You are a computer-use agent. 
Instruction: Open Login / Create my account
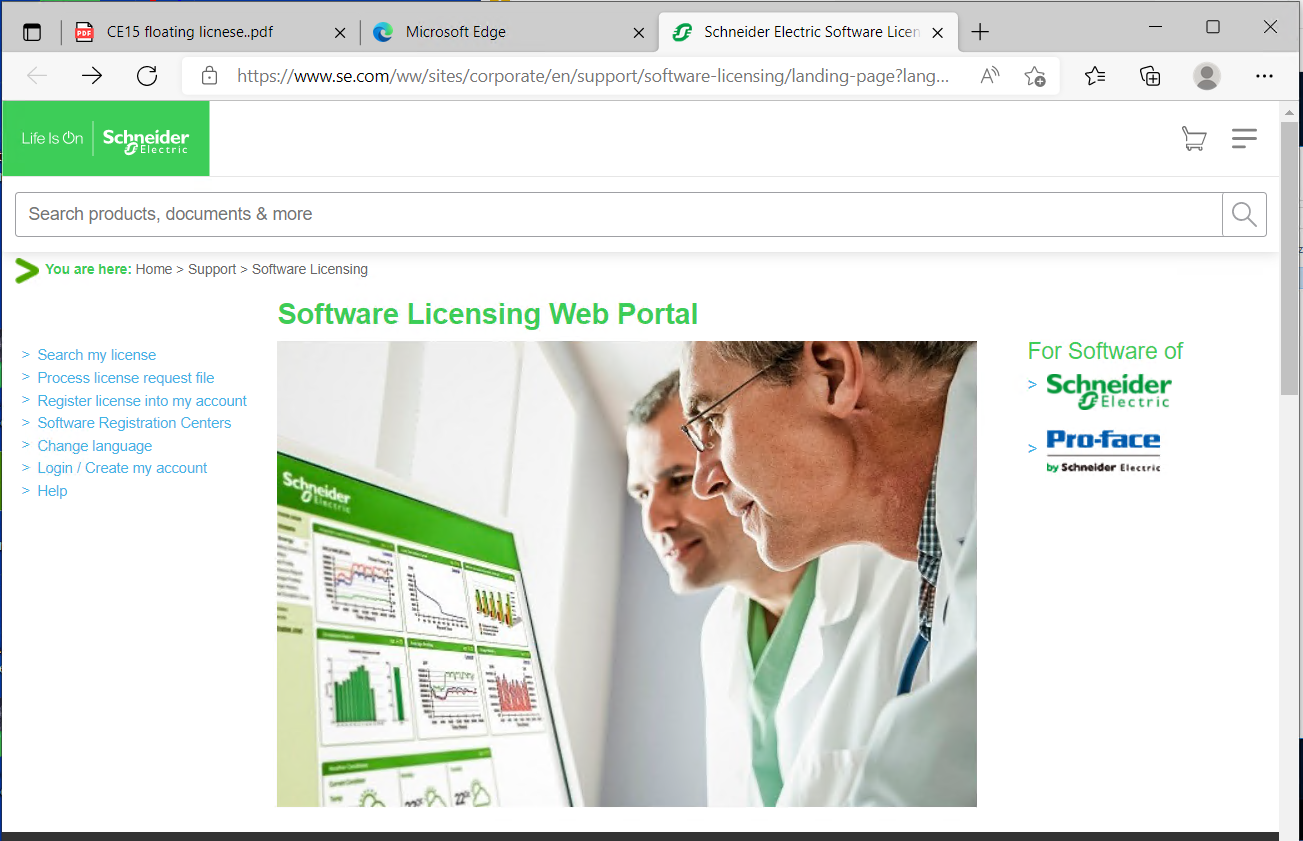coord(122,468)
